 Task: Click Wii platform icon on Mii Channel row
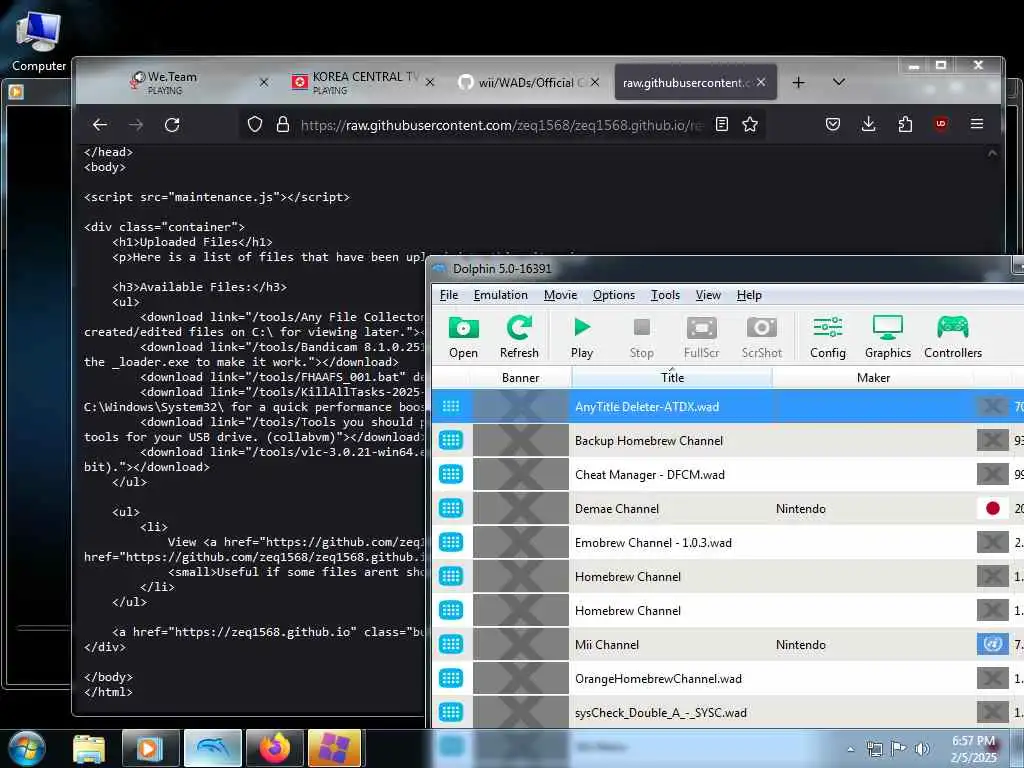(451, 644)
